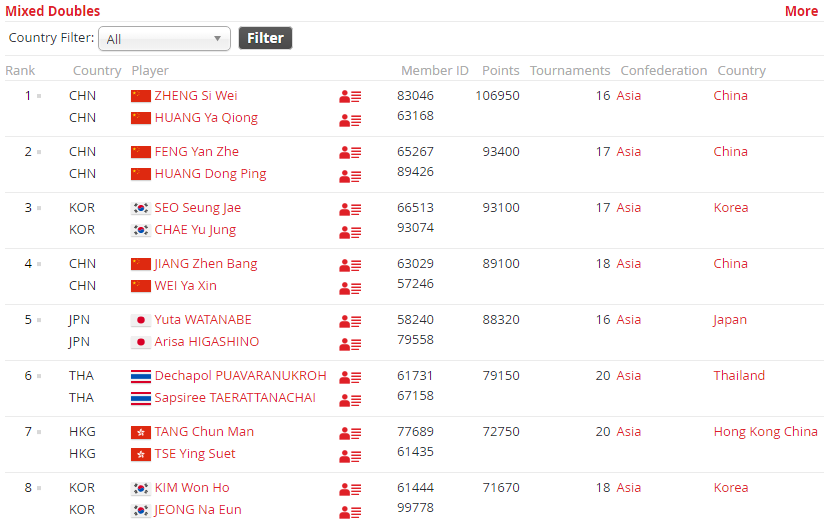Open player Sapsiree TAERATTANACHAI
Image resolution: width=832 pixels, height=525 pixels.
[x=235, y=398]
